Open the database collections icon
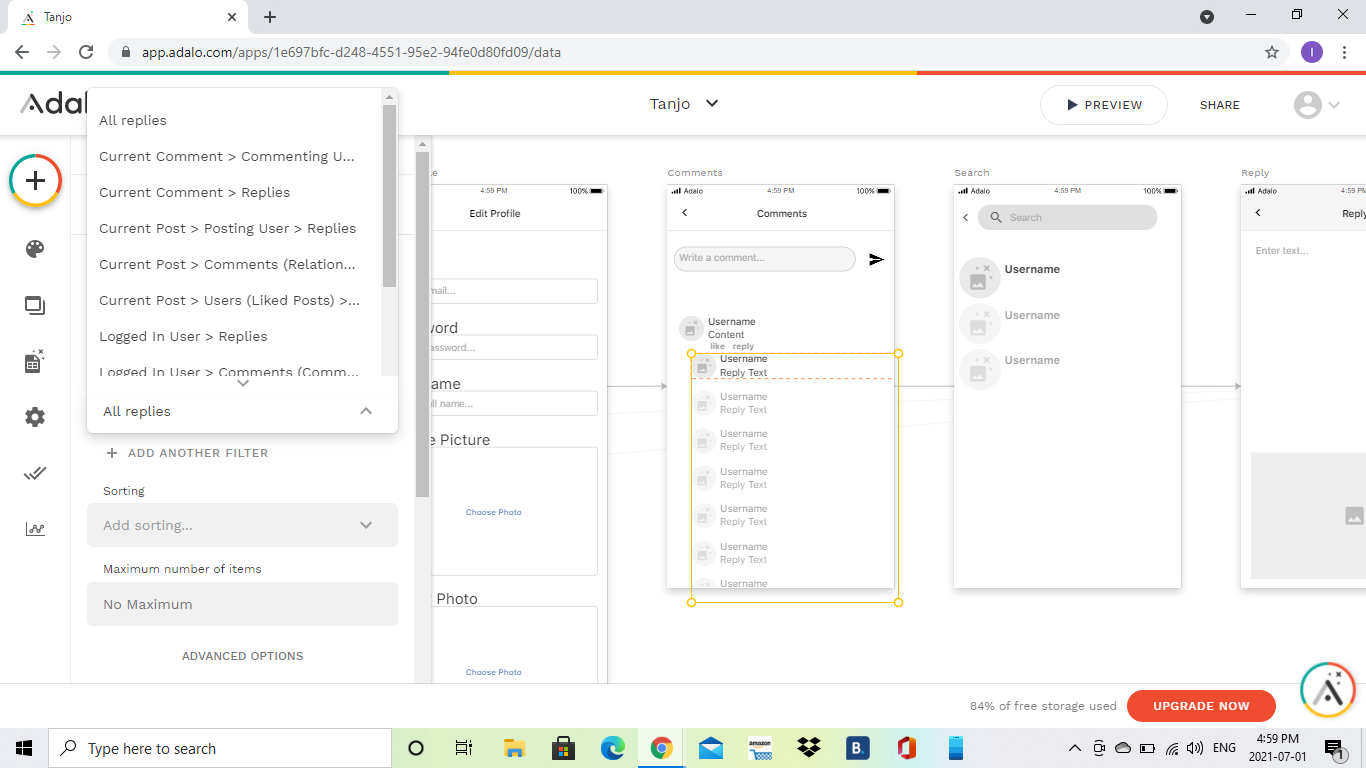 pyautogui.click(x=35, y=362)
